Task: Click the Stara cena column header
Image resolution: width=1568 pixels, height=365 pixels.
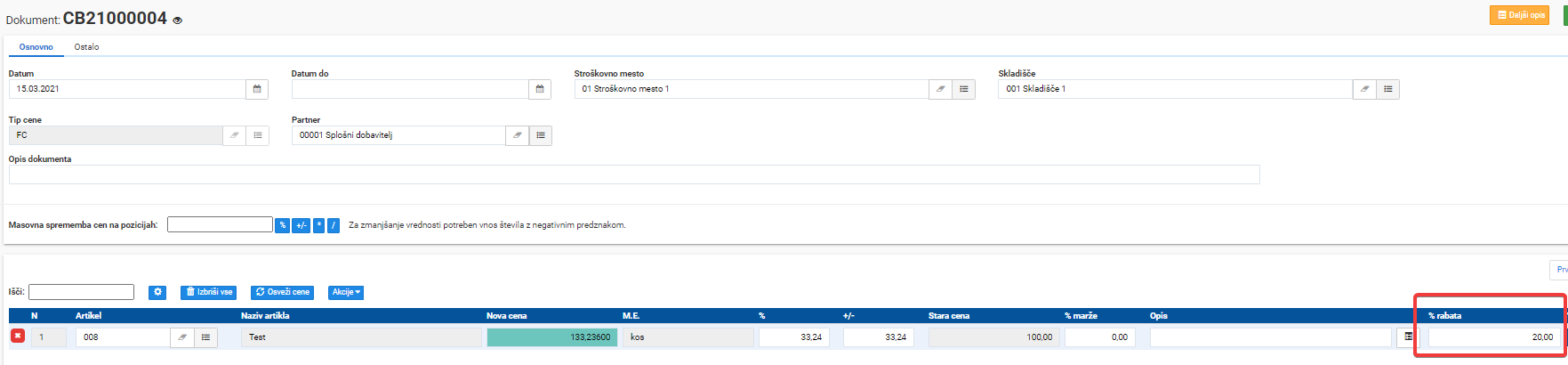Action: point(949,316)
